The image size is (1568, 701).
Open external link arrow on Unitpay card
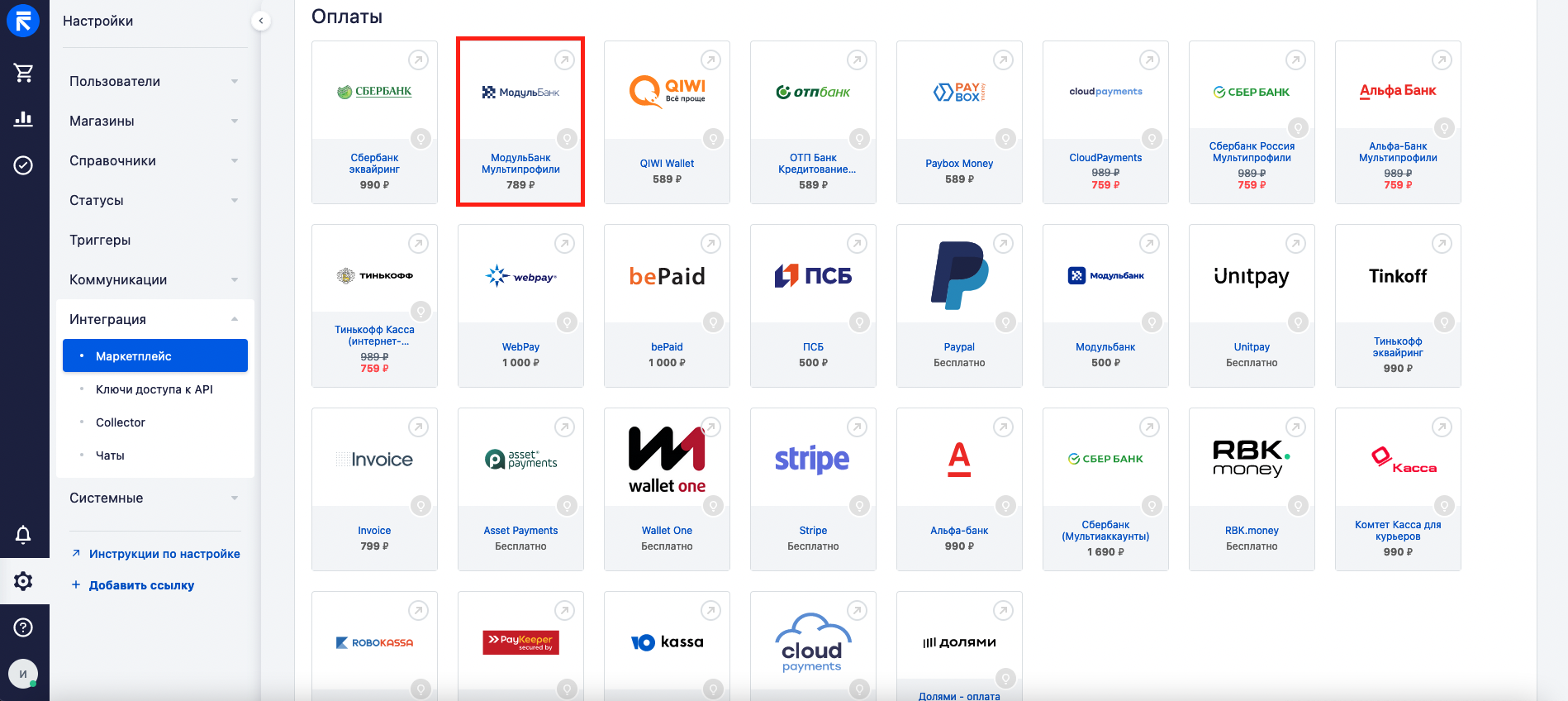(1296, 243)
